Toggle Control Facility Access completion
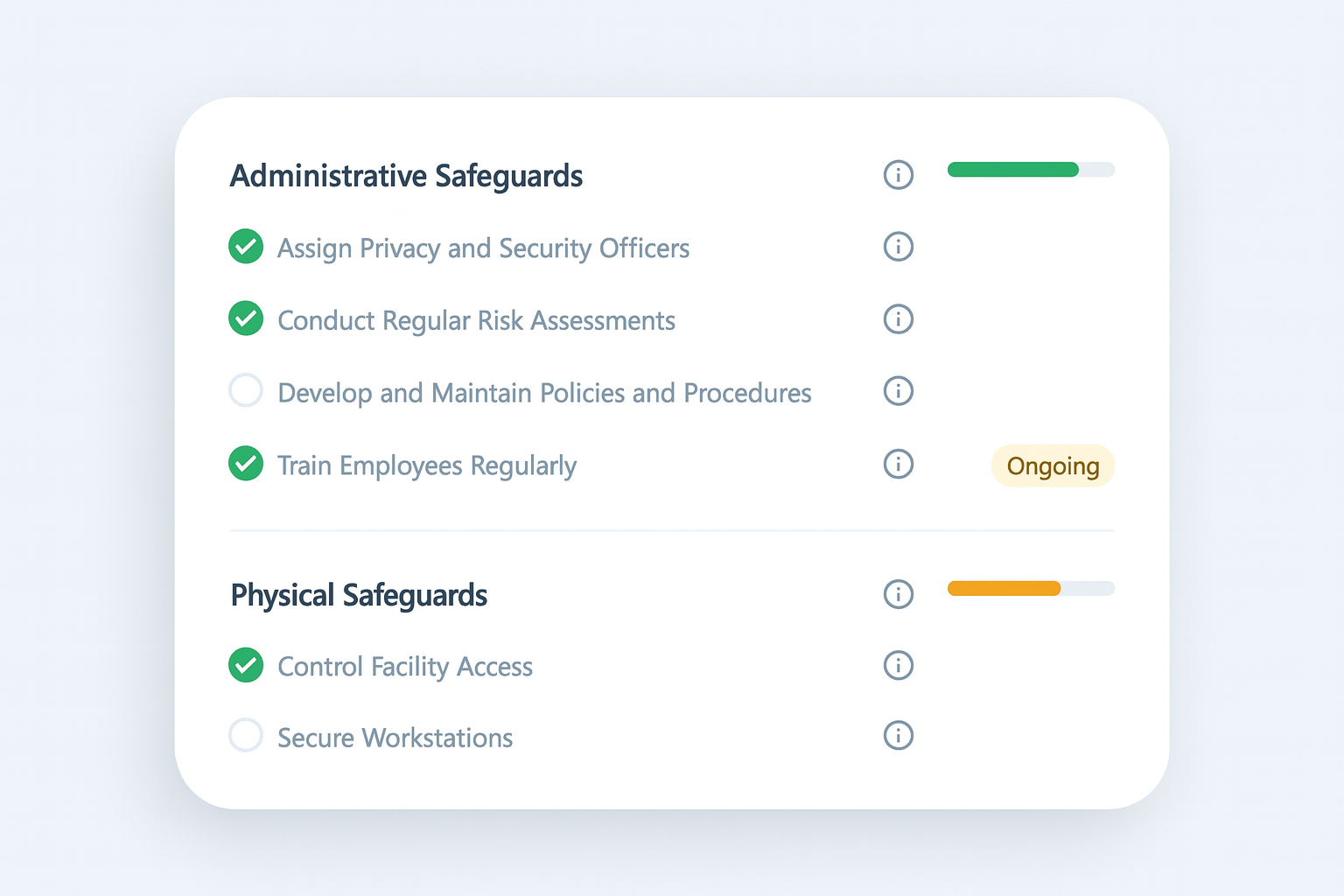This screenshot has height=896, width=1344. [246, 665]
